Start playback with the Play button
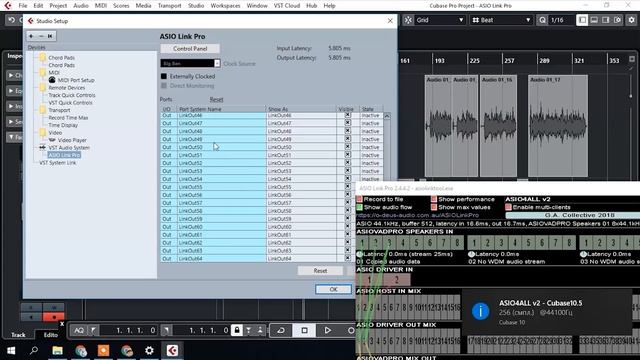The width and height of the screenshot is (640, 360). click(327, 330)
